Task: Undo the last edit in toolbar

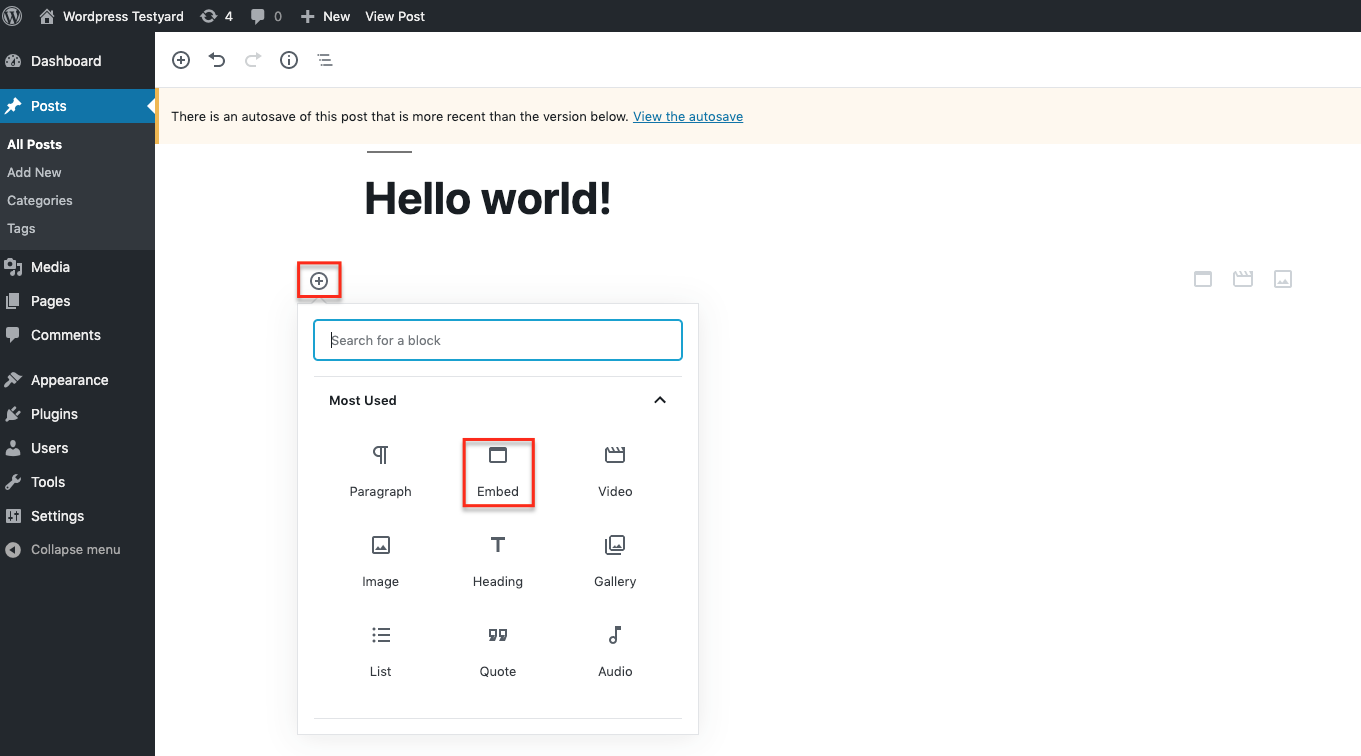Action: click(x=217, y=60)
